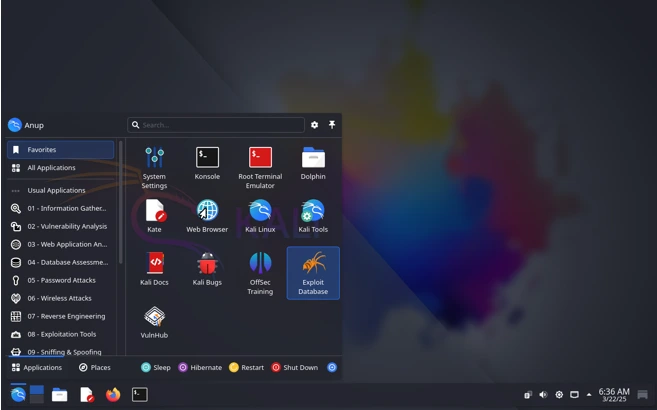657x410 pixels.
Task: Click the virtual desktop pager
Action: 36,394
